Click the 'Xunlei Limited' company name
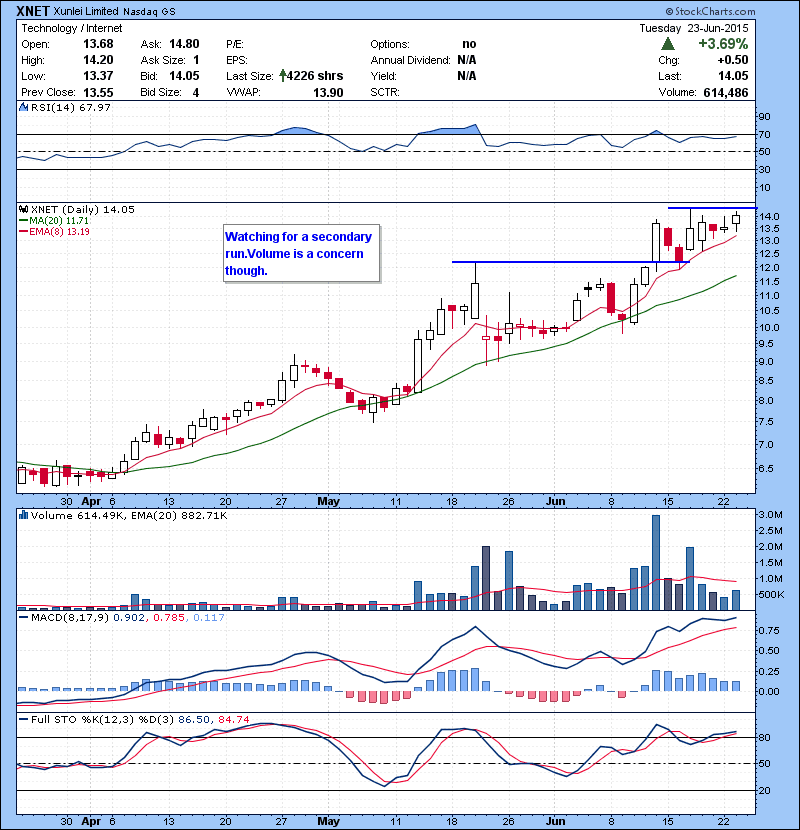800x830 pixels. [x=85, y=11]
